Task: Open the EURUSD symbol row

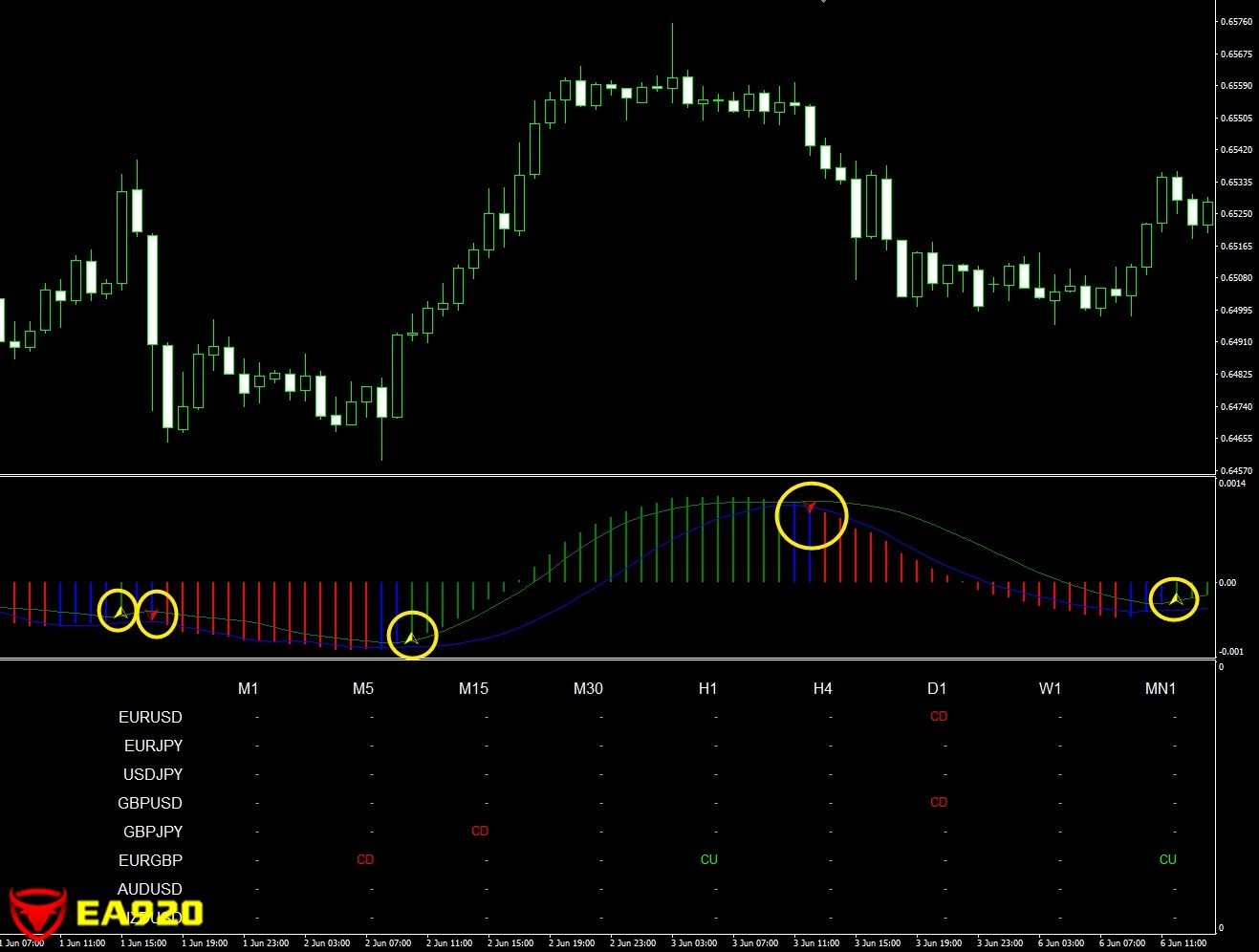Action: [150, 717]
